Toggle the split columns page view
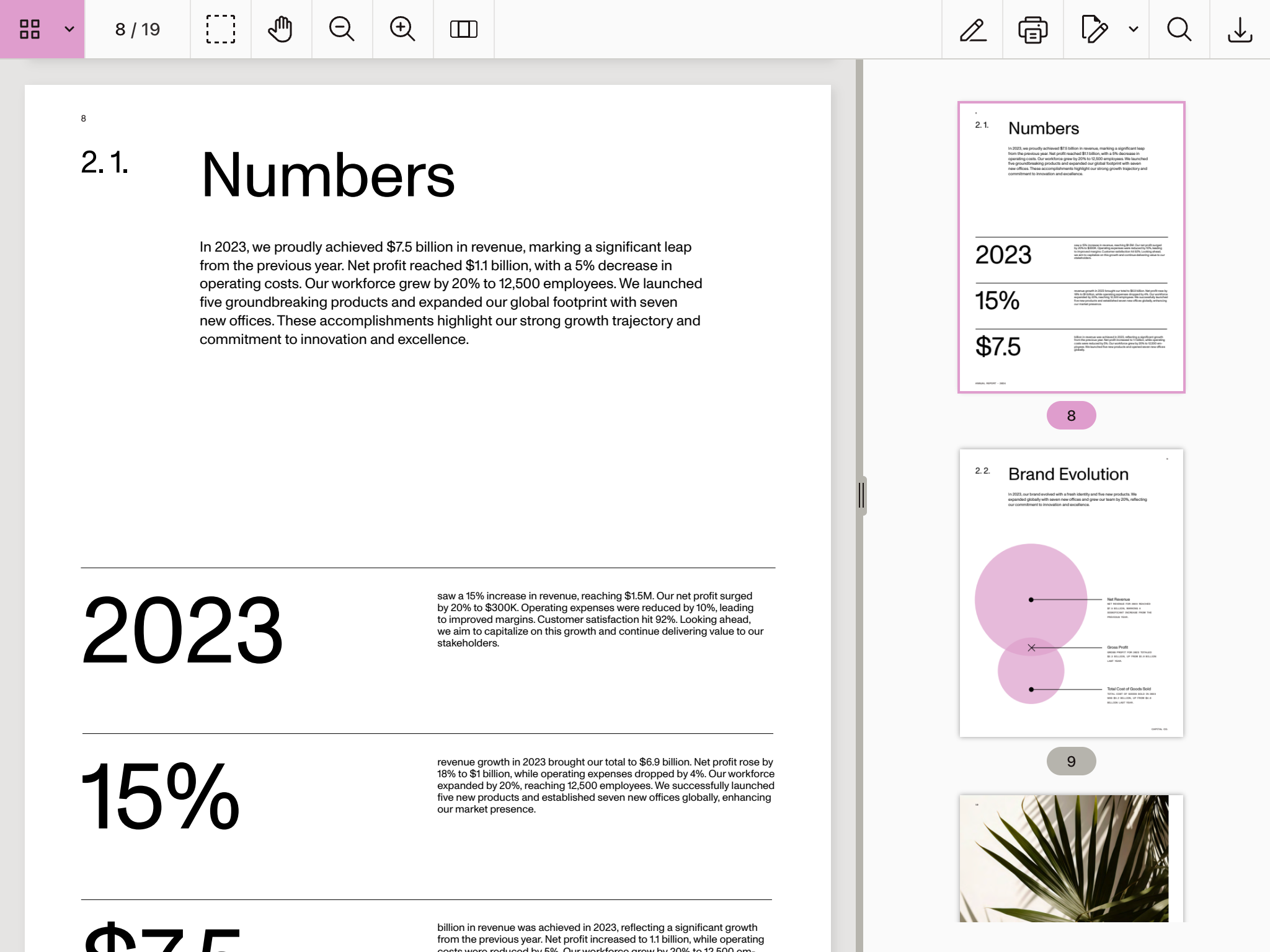 click(x=463, y=29)
